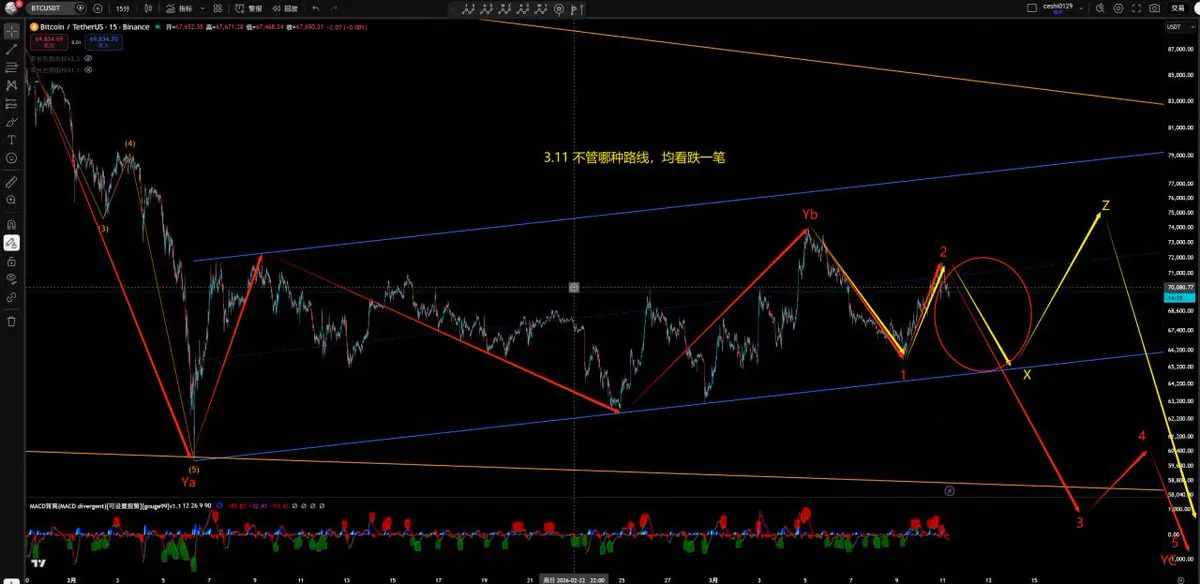Click the undo arrow

315,8
